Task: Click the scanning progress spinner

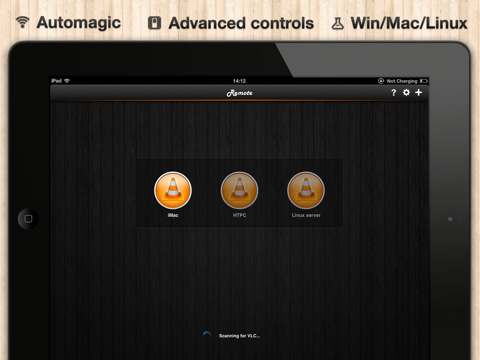Action: click(207, 335)
